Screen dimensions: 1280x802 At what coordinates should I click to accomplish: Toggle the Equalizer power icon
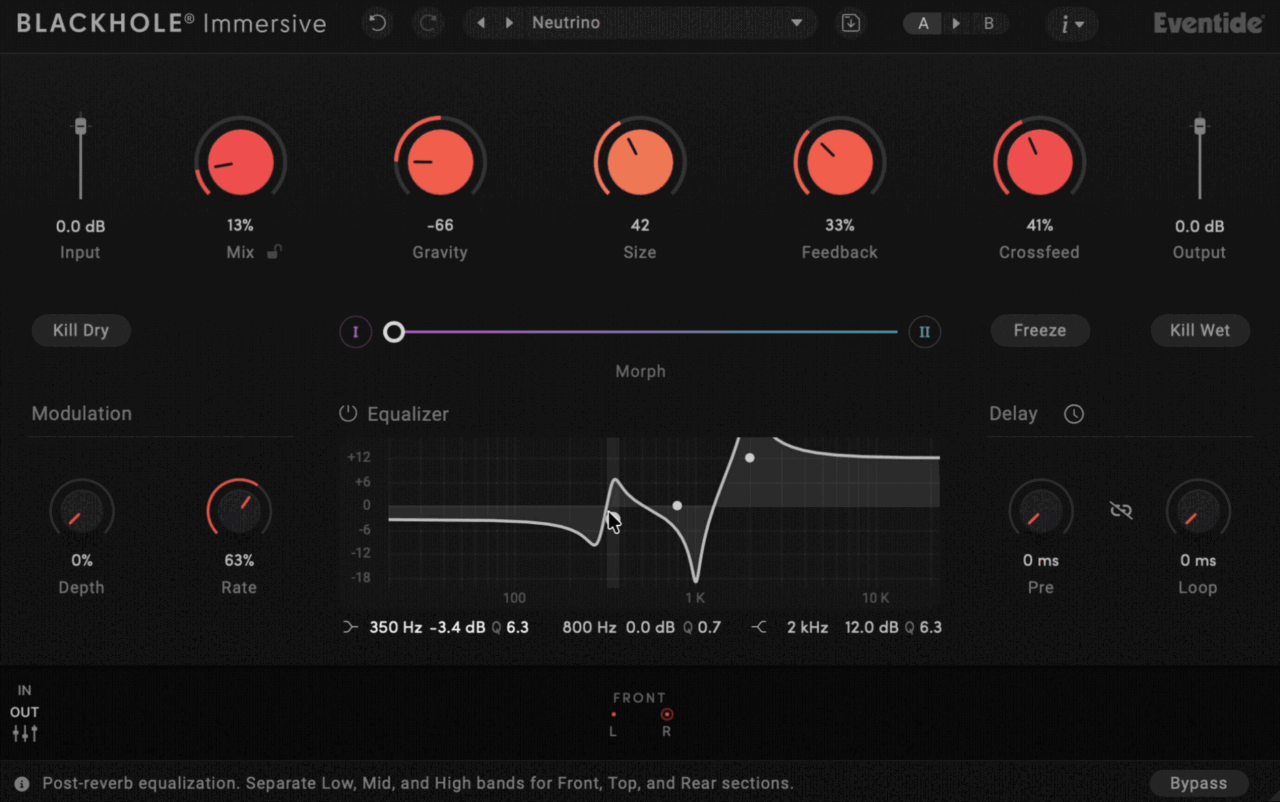pos(347,414)
